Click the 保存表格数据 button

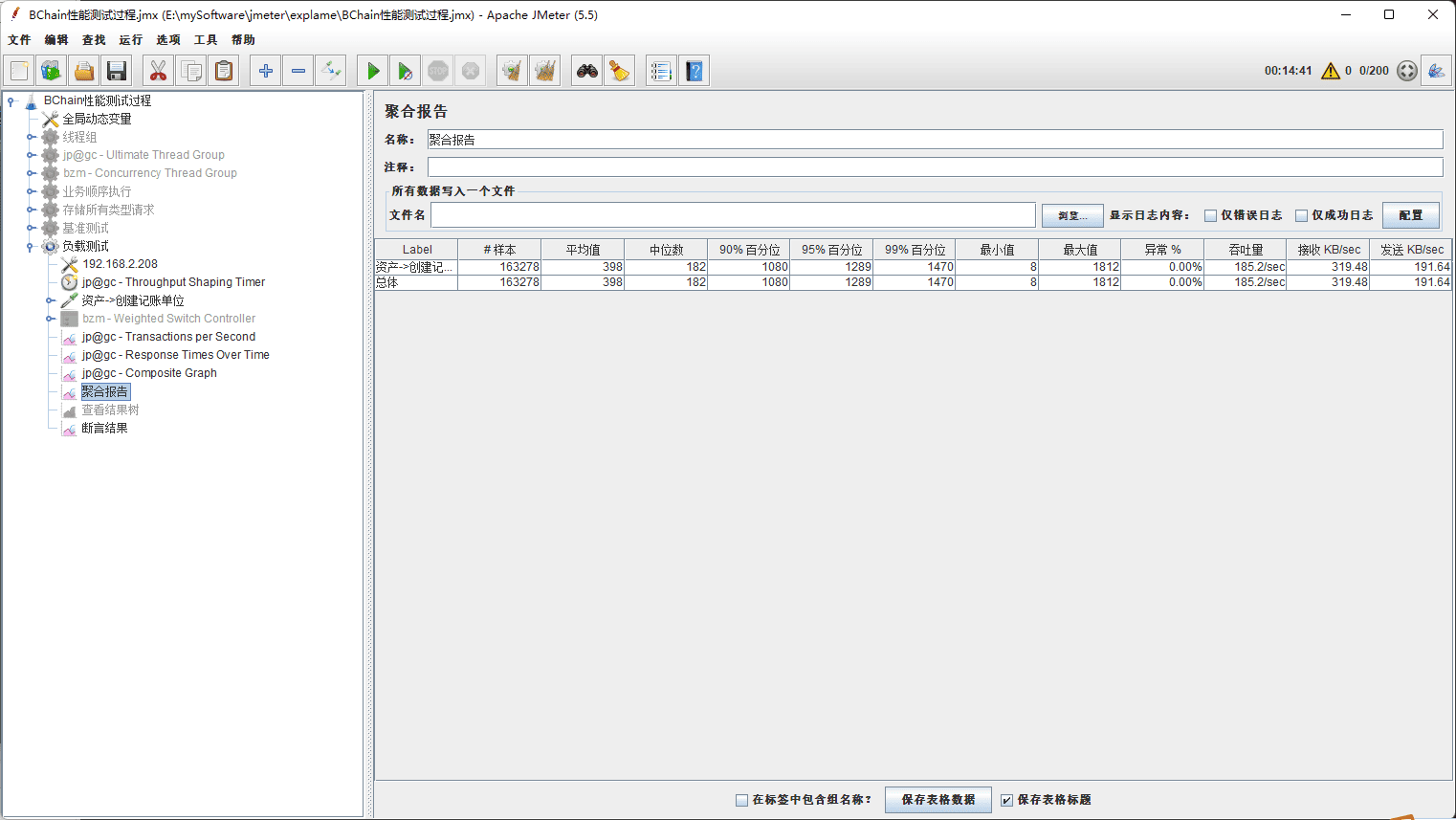[x=938, y=800]
